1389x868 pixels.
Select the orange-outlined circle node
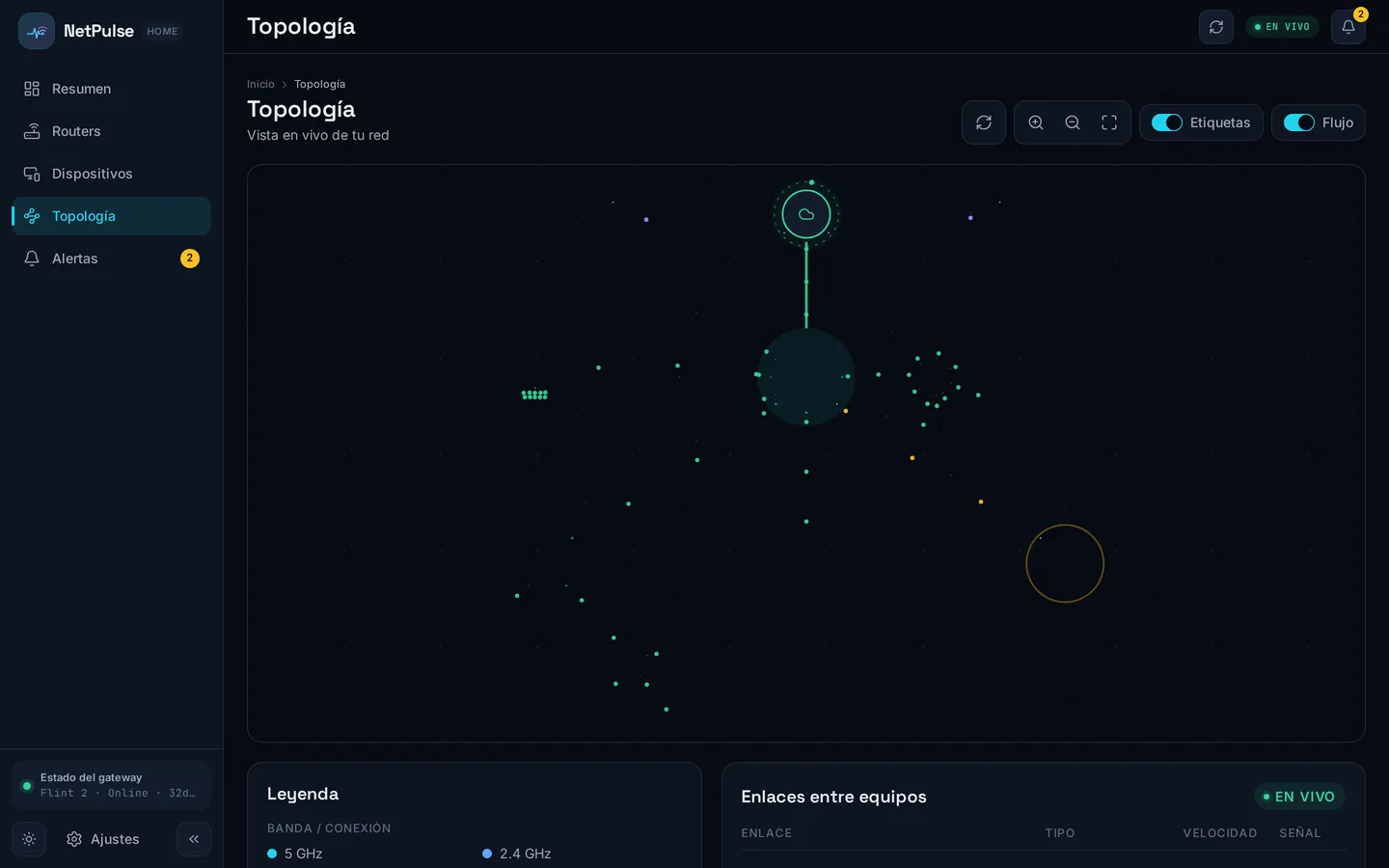point(1065,563)
